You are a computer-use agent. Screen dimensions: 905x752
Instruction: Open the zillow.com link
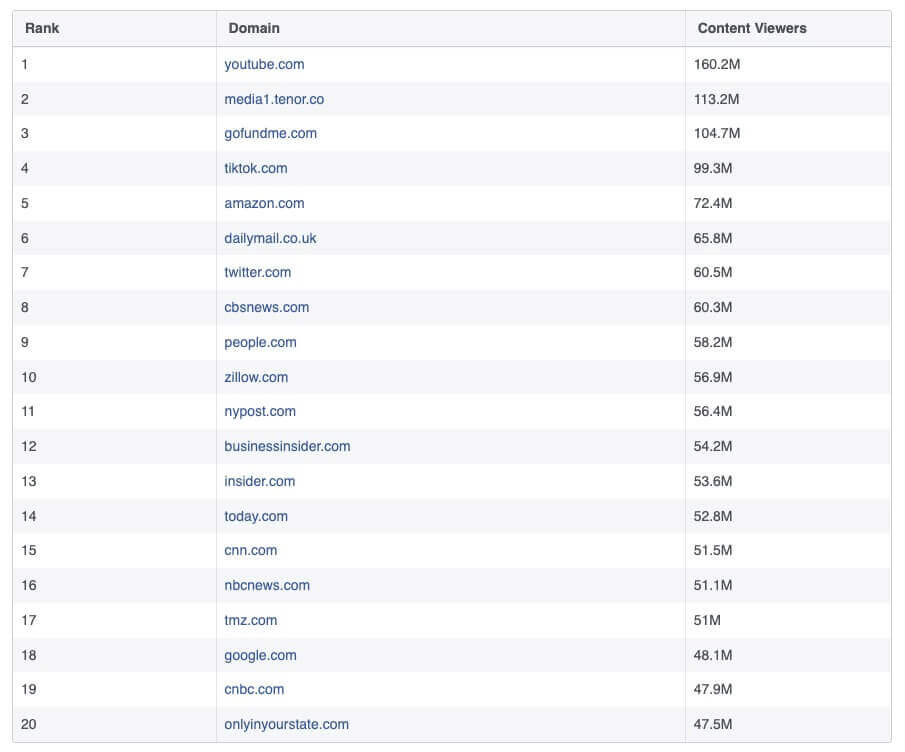[x=256, y=377]
